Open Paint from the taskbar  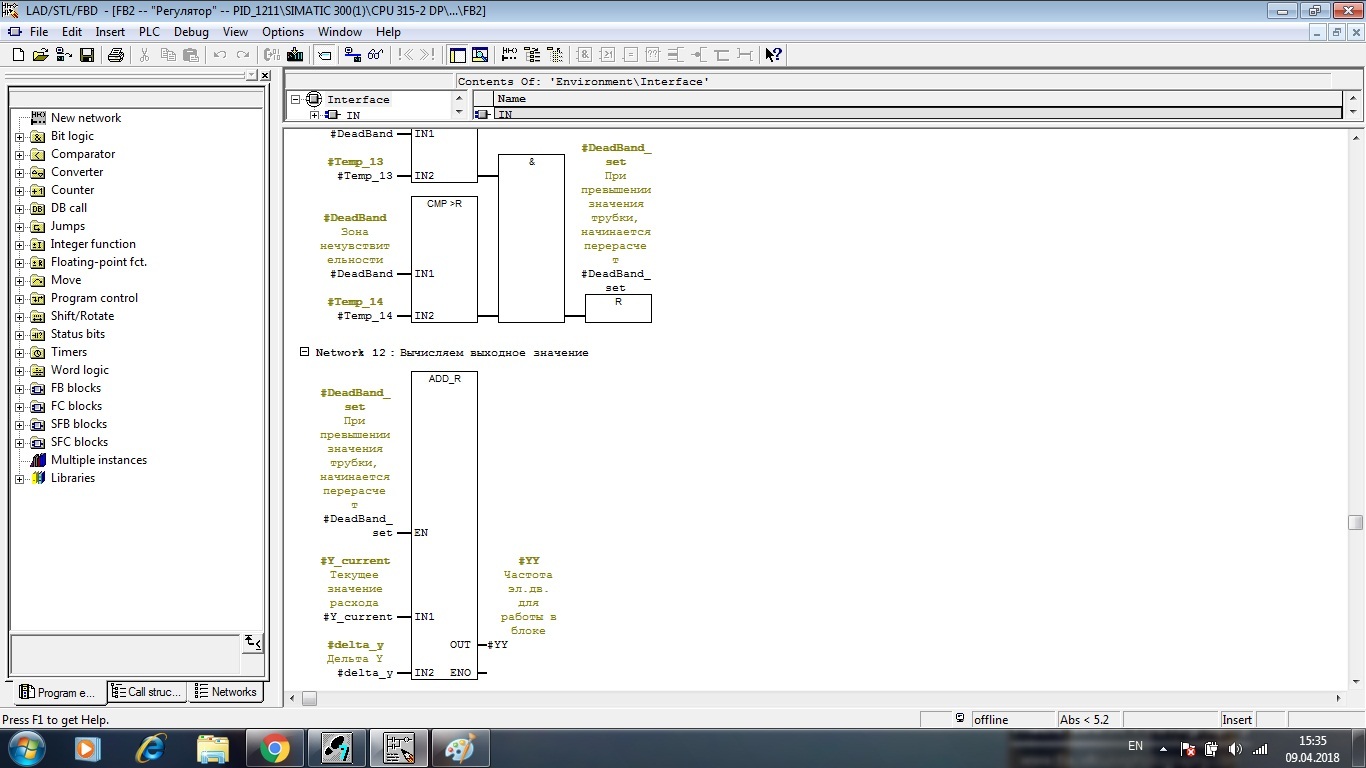(461, 748)
